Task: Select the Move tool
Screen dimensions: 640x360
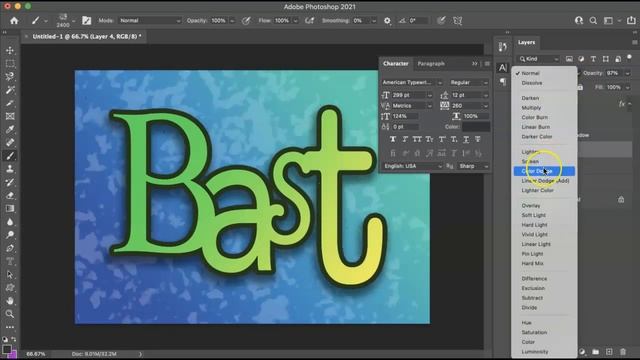Action: pos(10,50)
